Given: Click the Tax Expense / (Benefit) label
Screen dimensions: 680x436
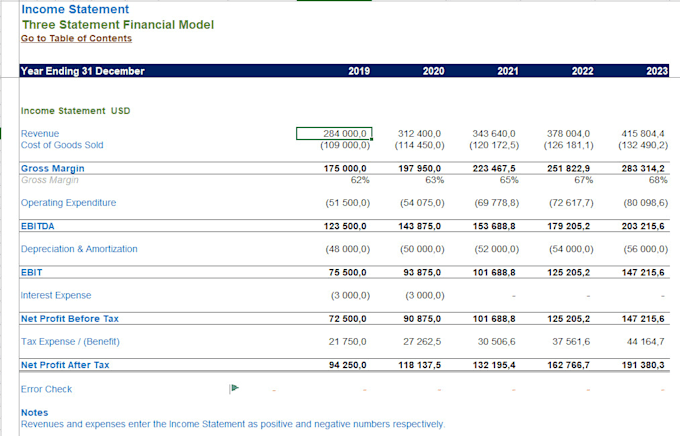Looking at the screenshot, I should (x=70, y=342).
